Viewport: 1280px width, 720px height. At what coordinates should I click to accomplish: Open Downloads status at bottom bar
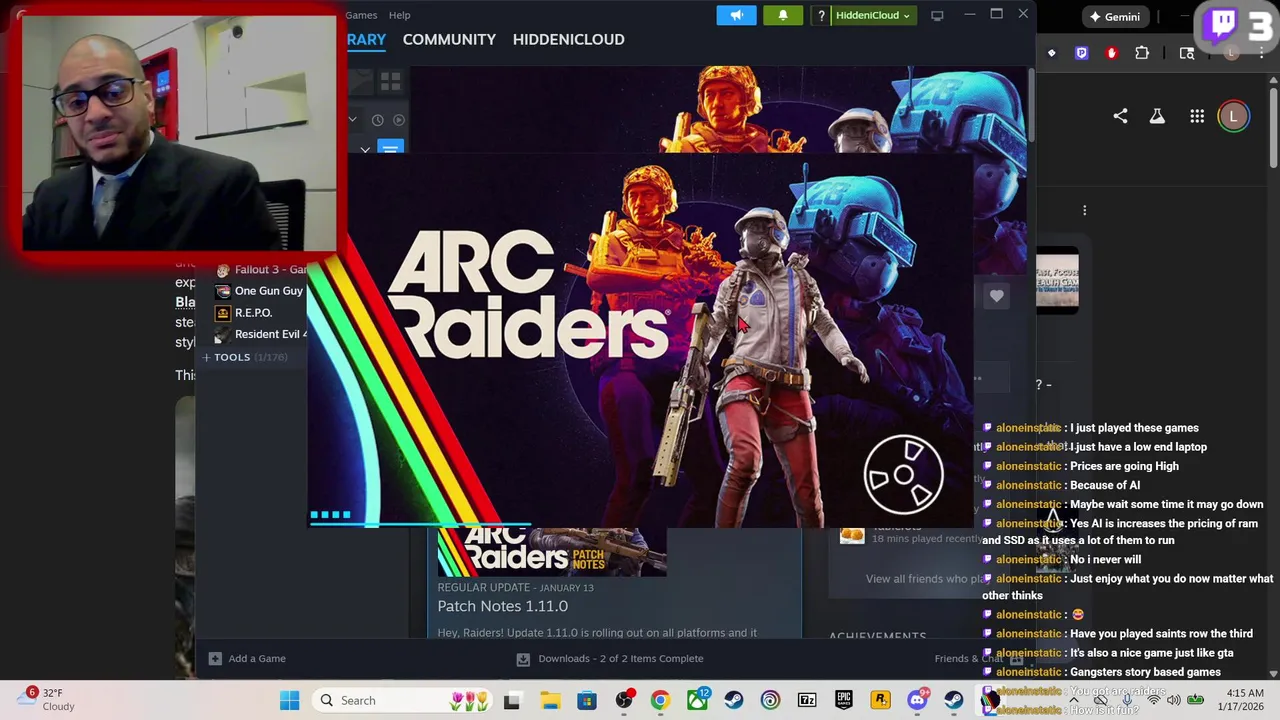pos(610,658)
